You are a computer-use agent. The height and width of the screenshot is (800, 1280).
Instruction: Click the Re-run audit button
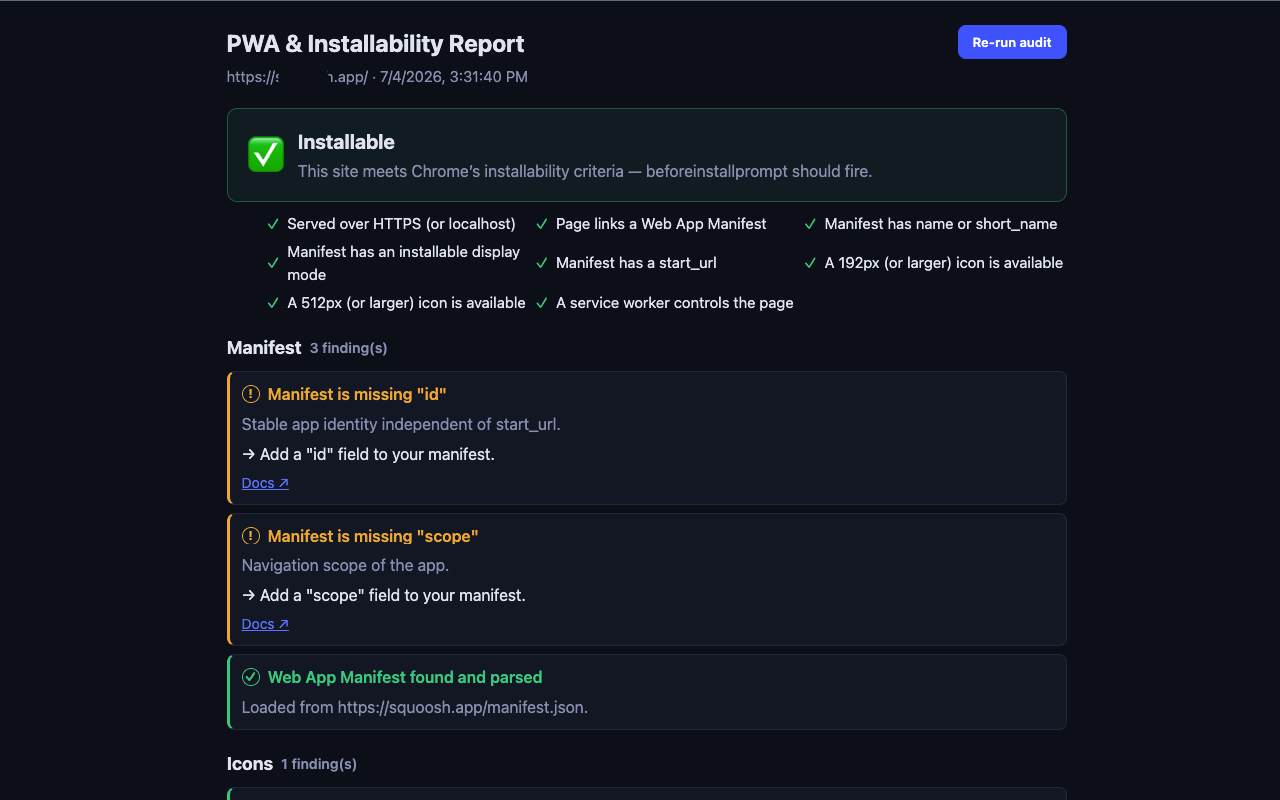(1012, 42)
